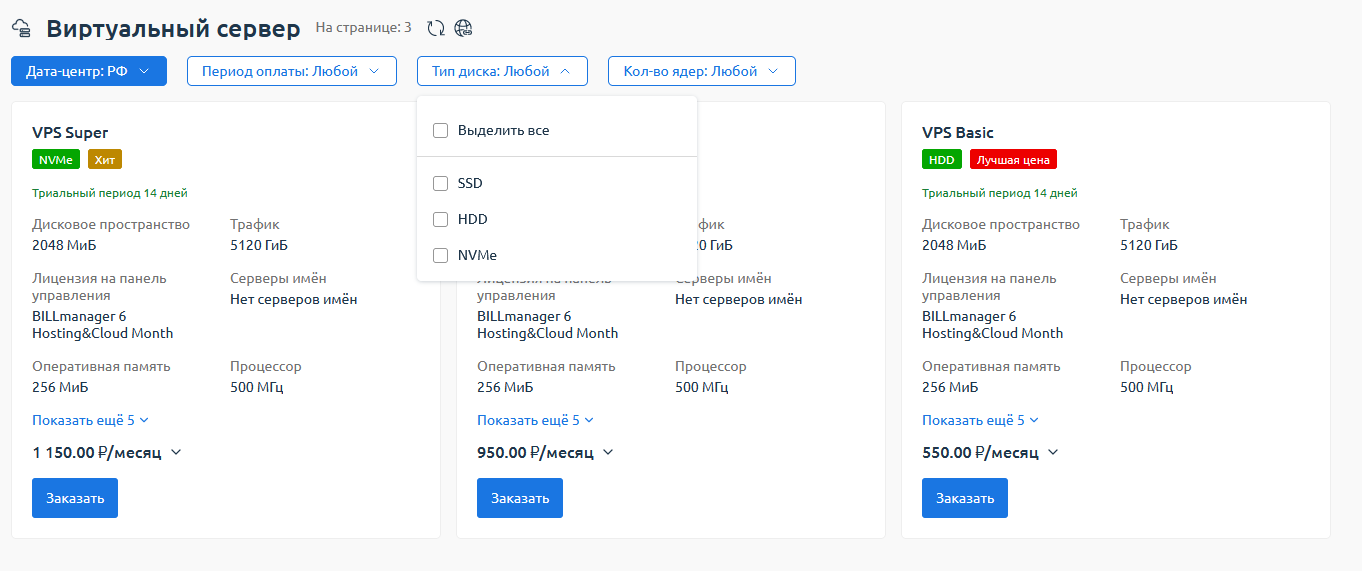Click the cloud server icon beside the title
This screenshot has height=571, width=1362.
click(x=21, y=29)
